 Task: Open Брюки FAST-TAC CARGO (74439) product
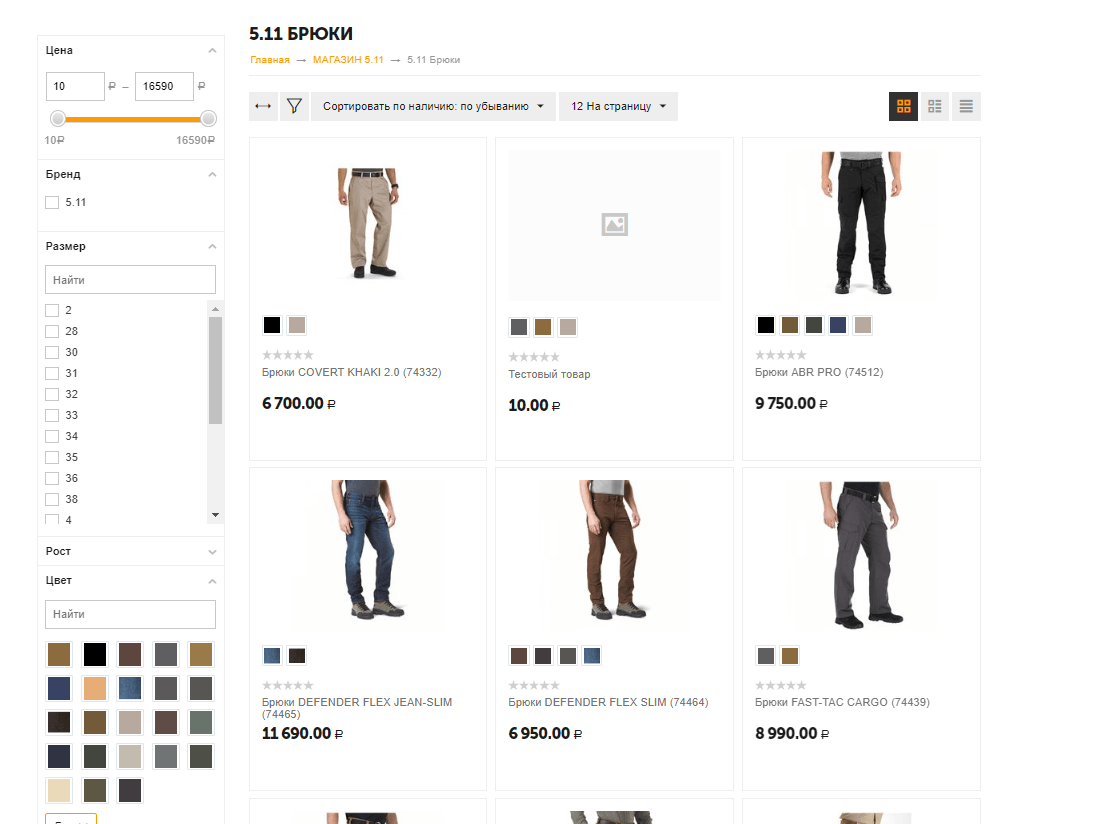pos(842,703)
